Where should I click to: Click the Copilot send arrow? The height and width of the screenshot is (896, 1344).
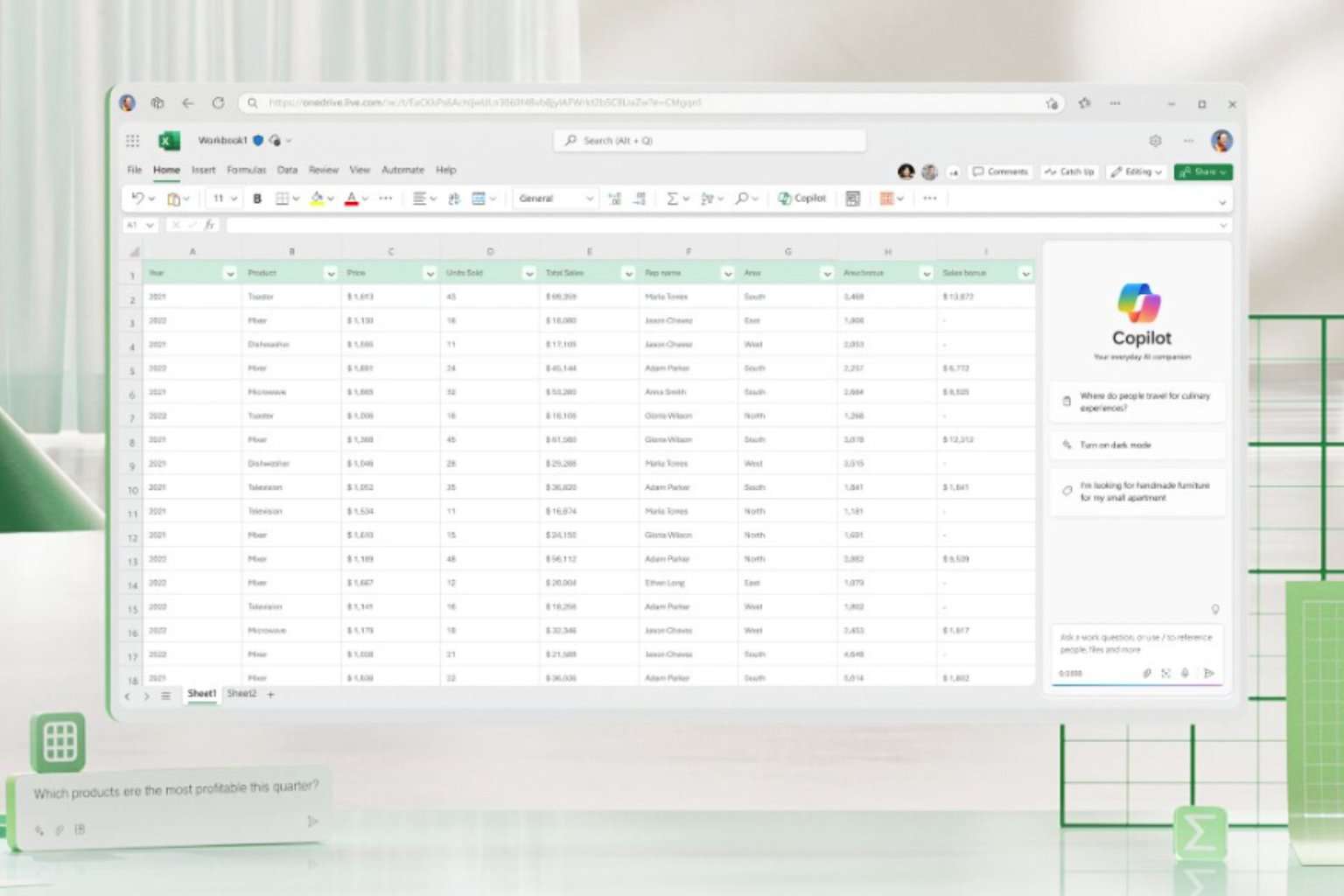coord(1209,674)
